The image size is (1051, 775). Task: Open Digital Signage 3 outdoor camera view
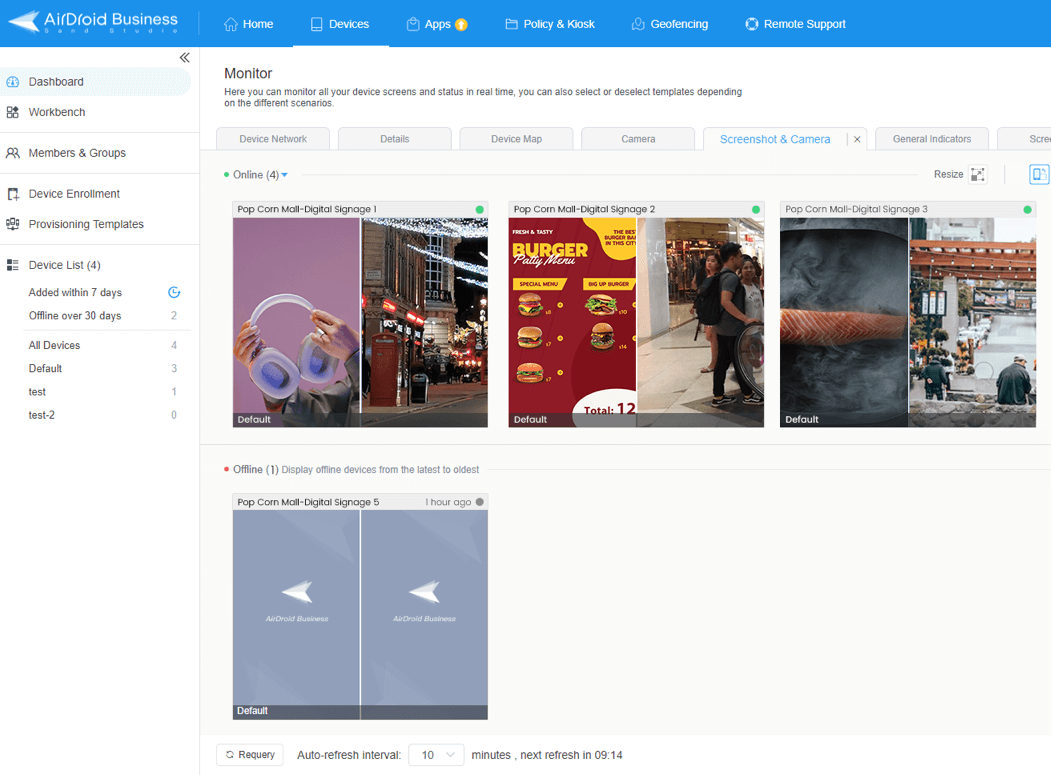pyautogui.click(x=973, y=322)
